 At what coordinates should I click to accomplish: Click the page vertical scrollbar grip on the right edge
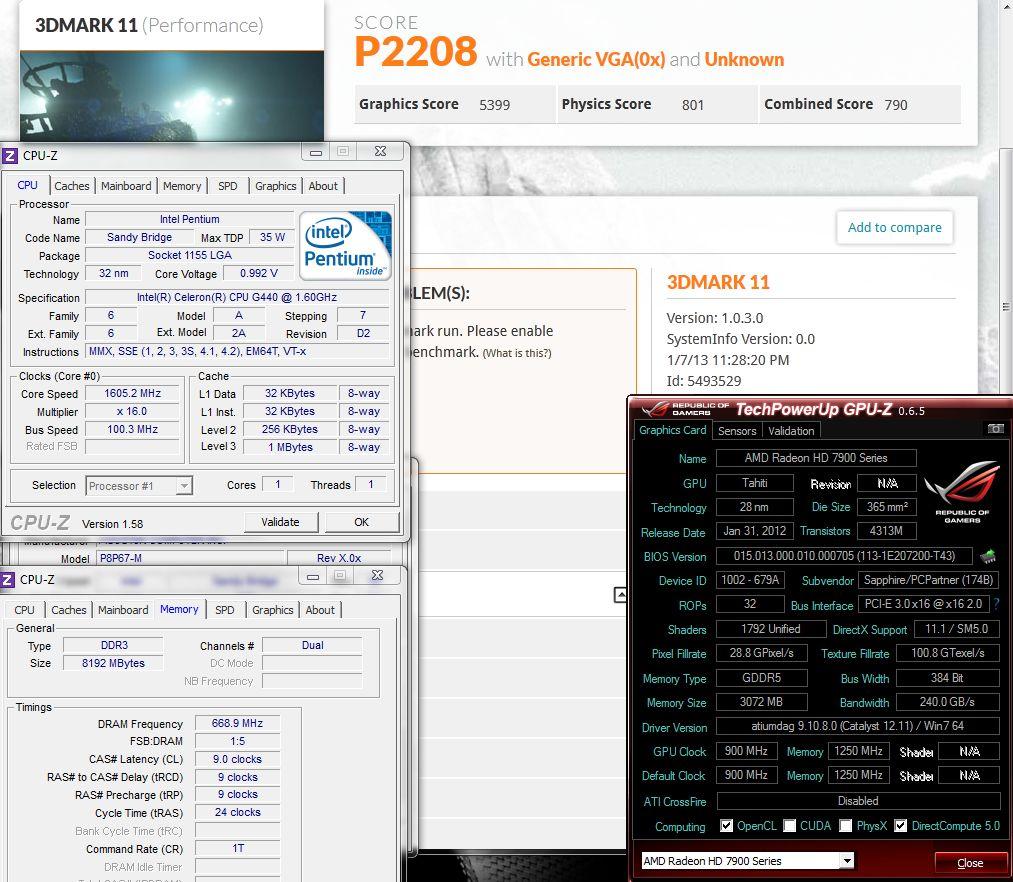[x=1006, y=307]
